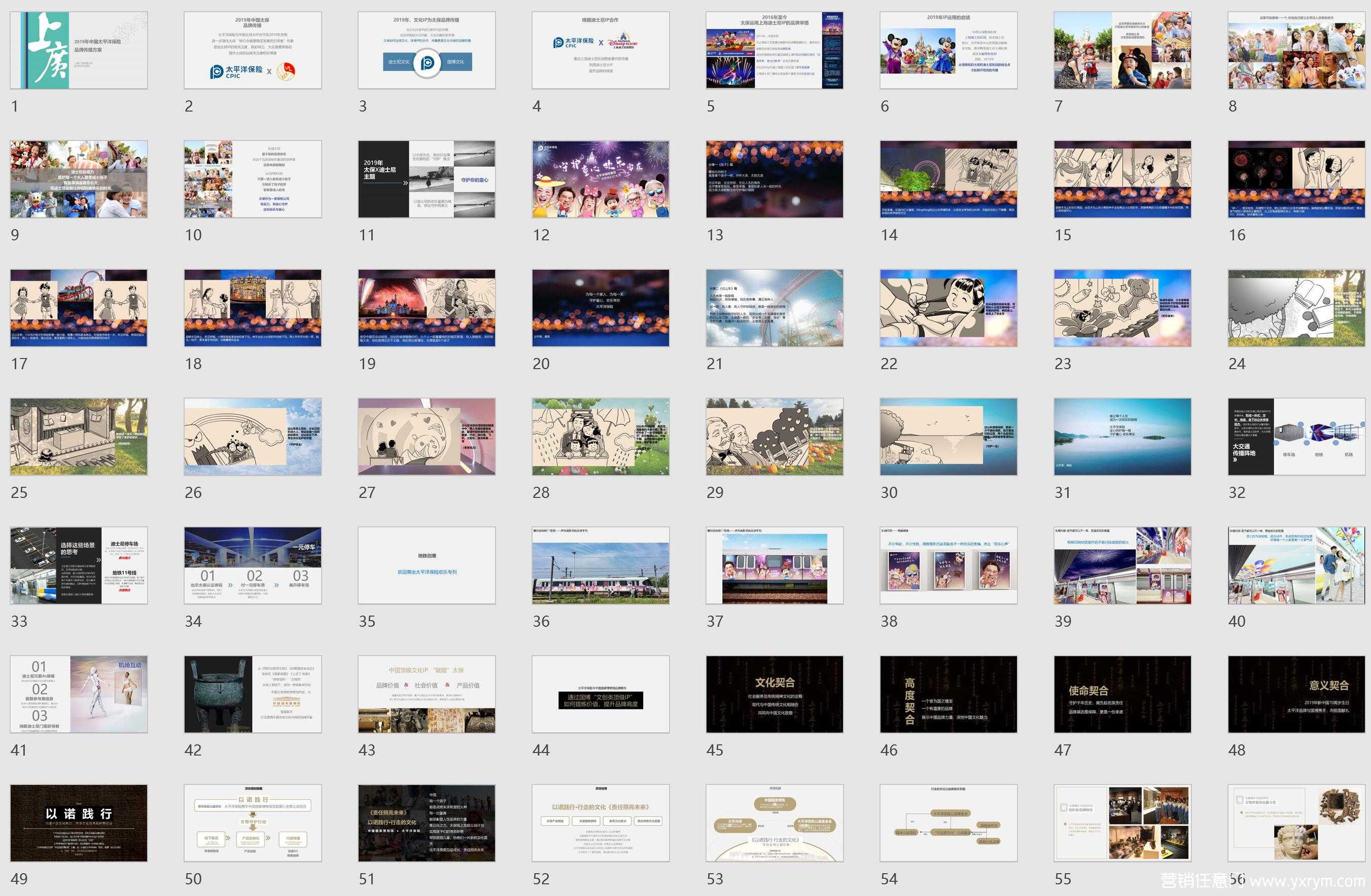Open slide 38 with three purple poster mockups
This screenshot has width=1371, height=896.
coord(949,566)
